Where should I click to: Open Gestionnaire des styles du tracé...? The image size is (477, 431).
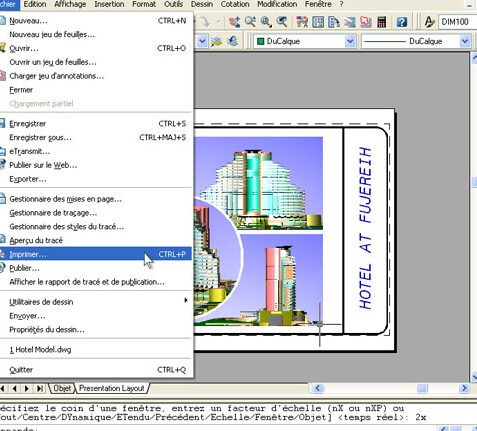click(96, 227)
